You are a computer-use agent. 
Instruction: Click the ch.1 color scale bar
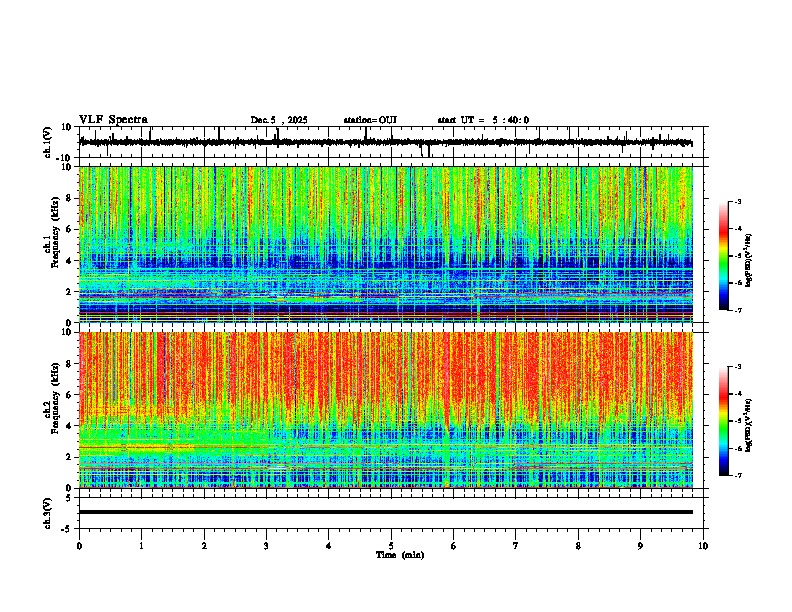tap(724, 256)
